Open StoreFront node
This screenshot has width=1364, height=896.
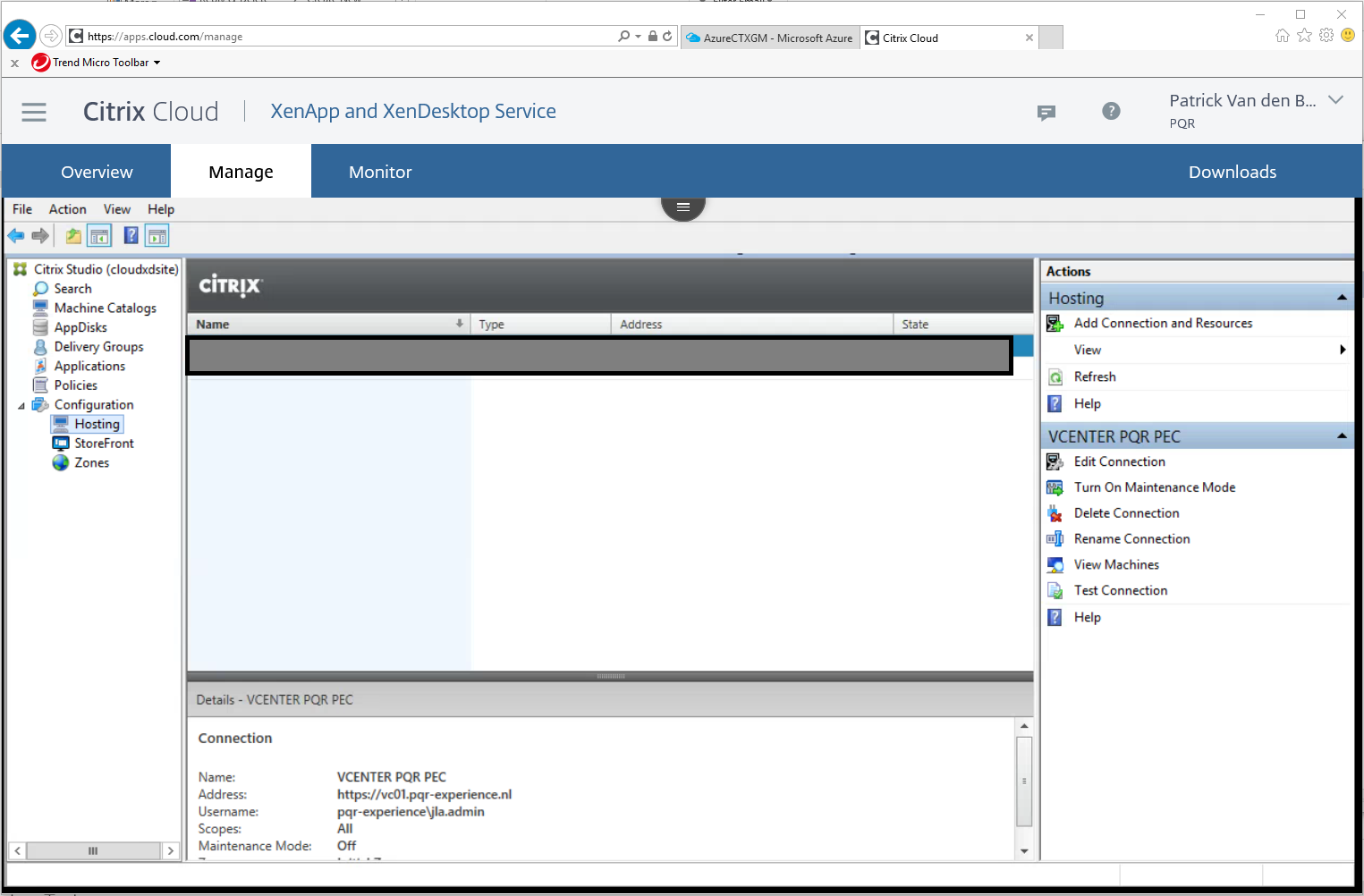104,444
